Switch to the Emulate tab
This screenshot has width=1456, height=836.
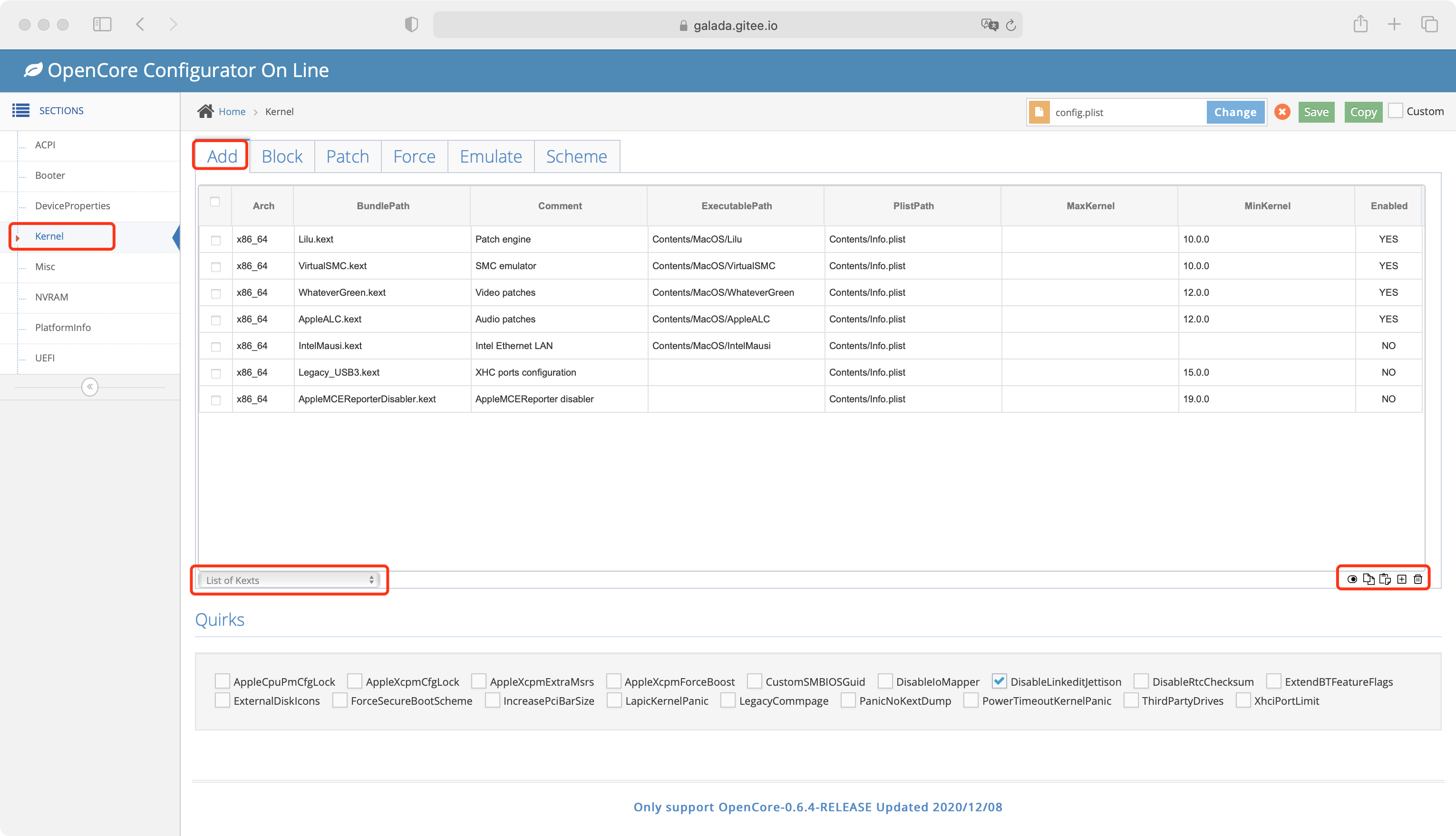(491, 156)
